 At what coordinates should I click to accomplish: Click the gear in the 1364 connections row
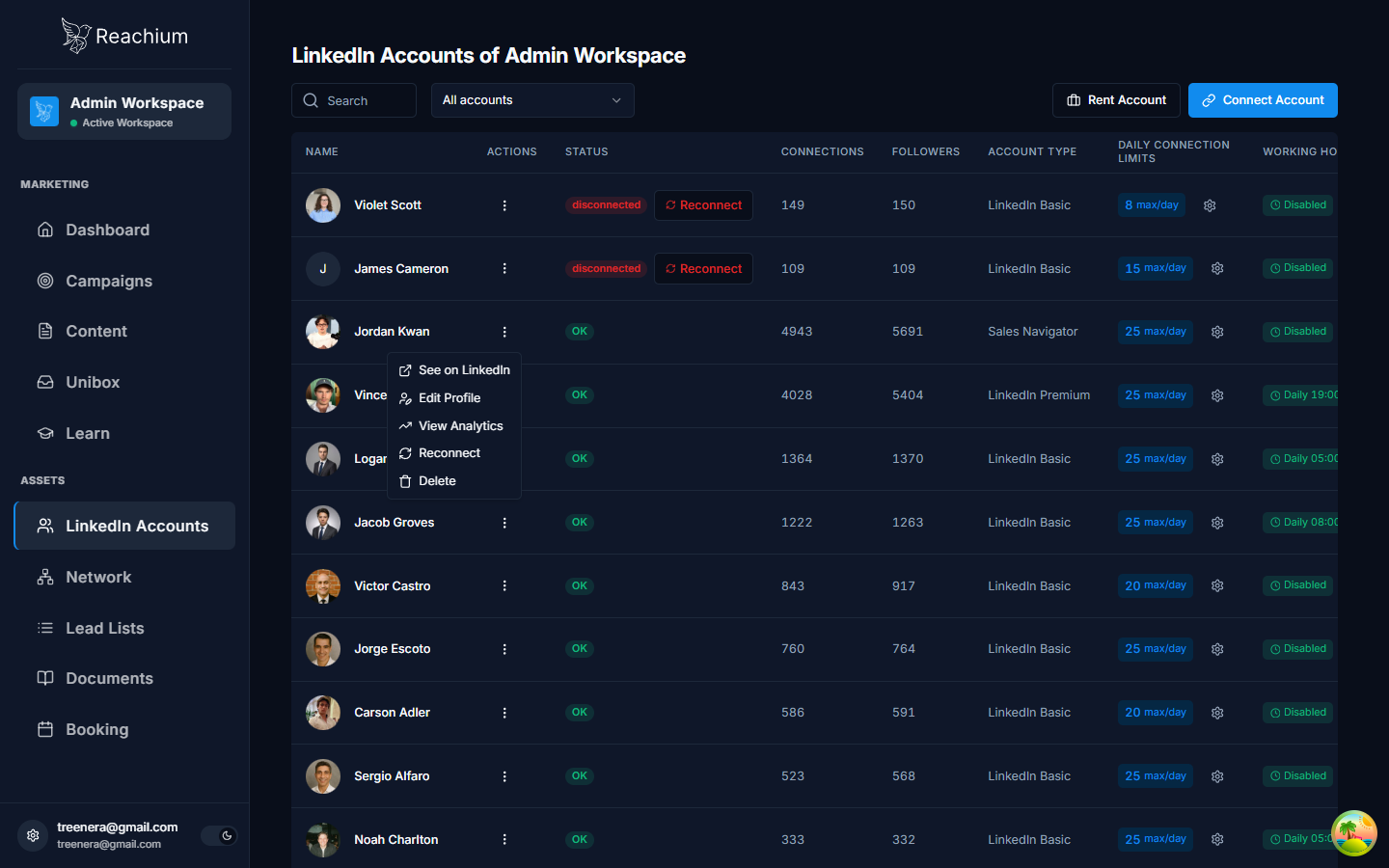click(1217, 459)
